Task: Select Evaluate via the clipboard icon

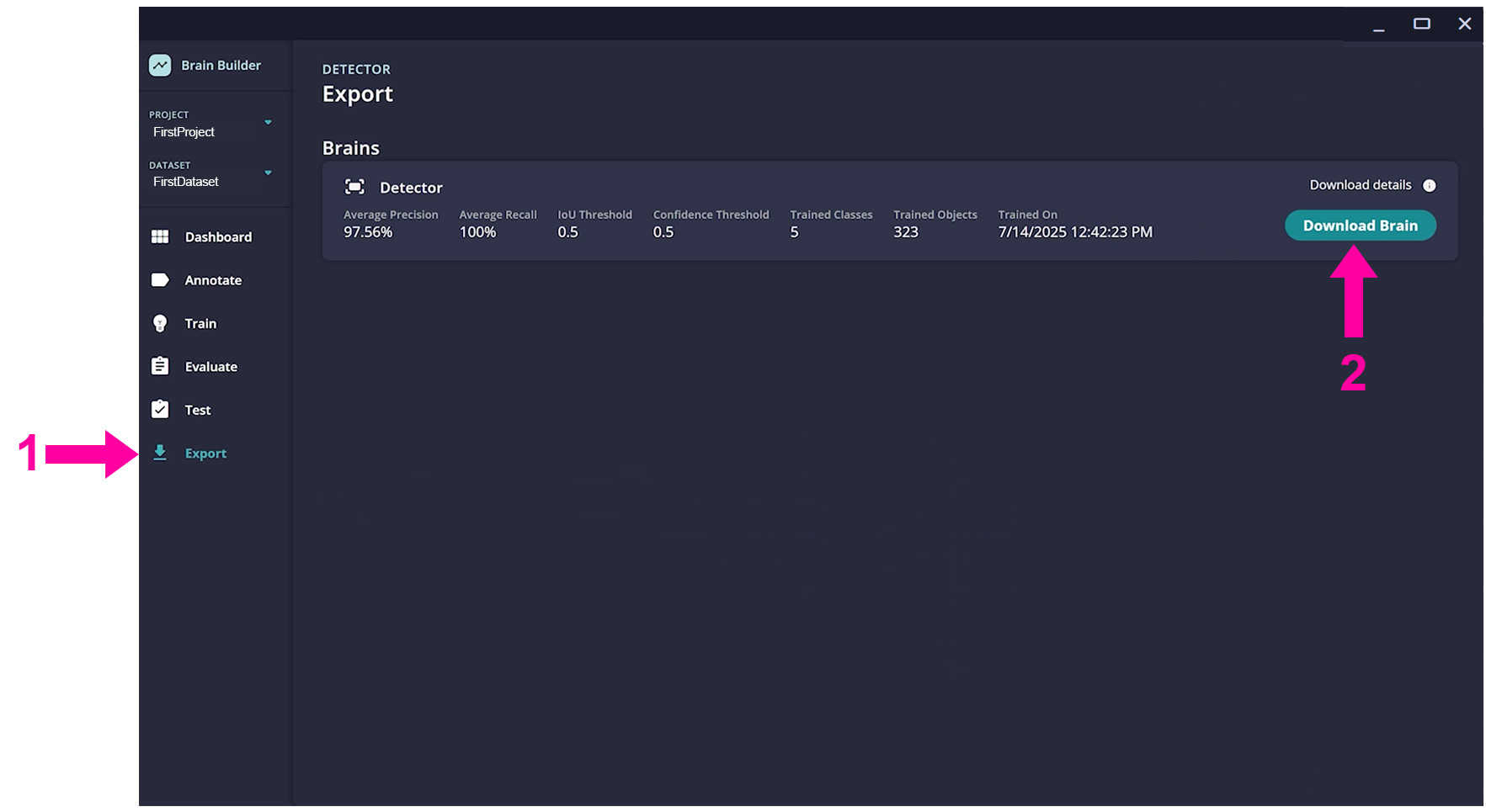Action: pos(160,366)
